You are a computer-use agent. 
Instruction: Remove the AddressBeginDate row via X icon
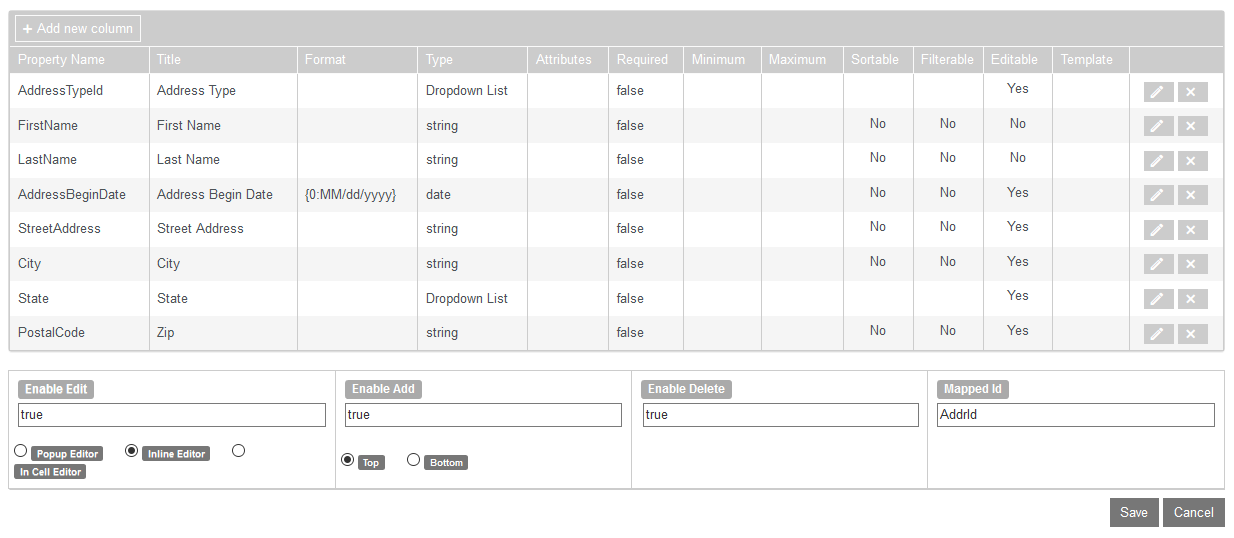coord(1192,195)
